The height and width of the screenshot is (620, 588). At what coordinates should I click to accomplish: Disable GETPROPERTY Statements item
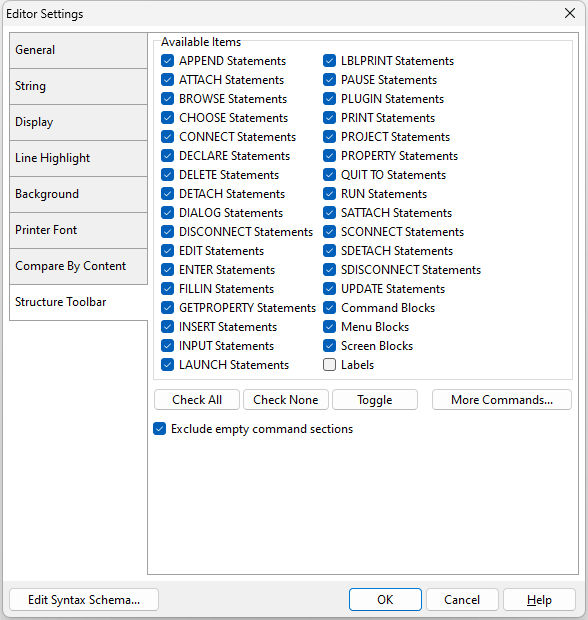[167, 308]
